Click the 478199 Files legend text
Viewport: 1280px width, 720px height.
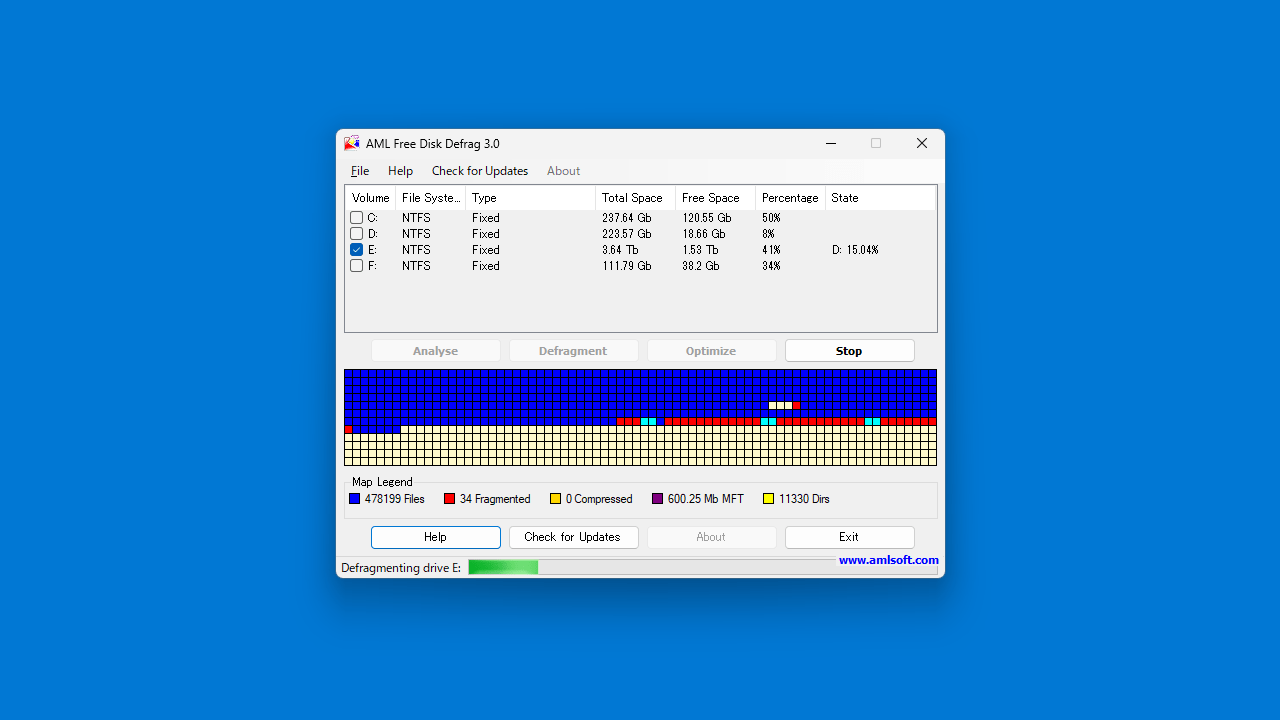coord(394,499)
